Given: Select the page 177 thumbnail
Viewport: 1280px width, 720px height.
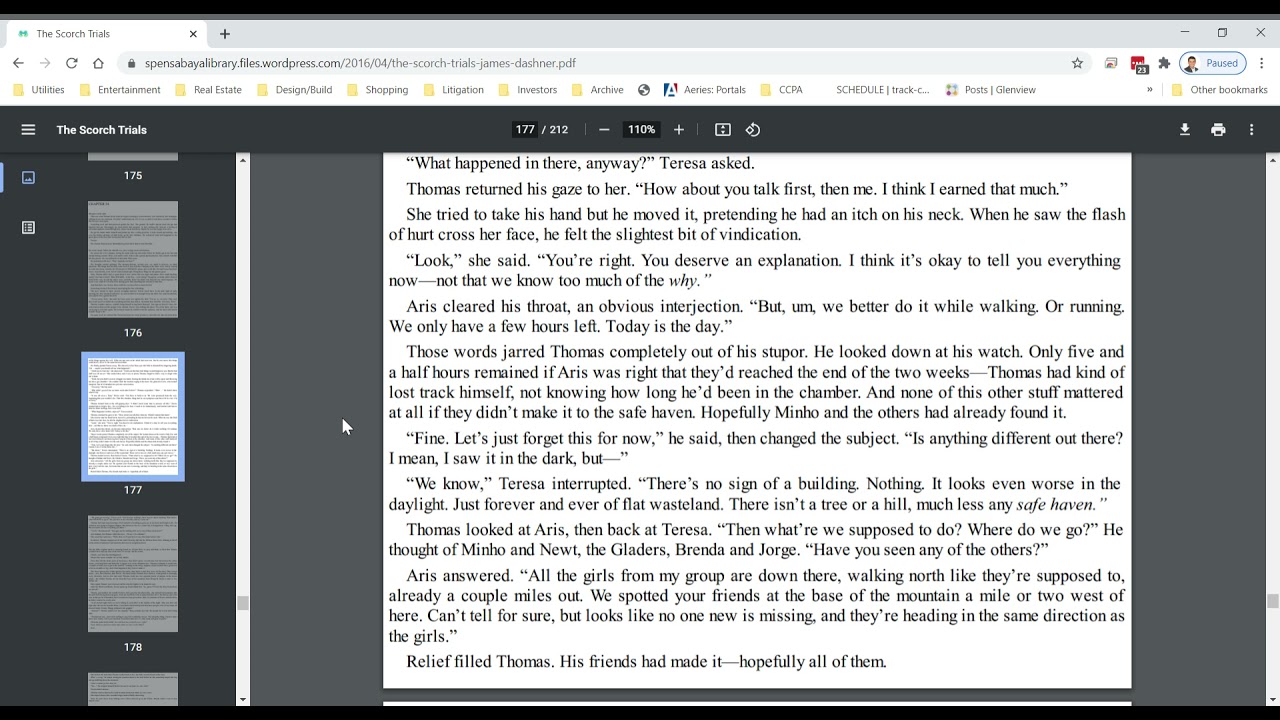Looking at the screenshot, I should [x=133, y=417].
